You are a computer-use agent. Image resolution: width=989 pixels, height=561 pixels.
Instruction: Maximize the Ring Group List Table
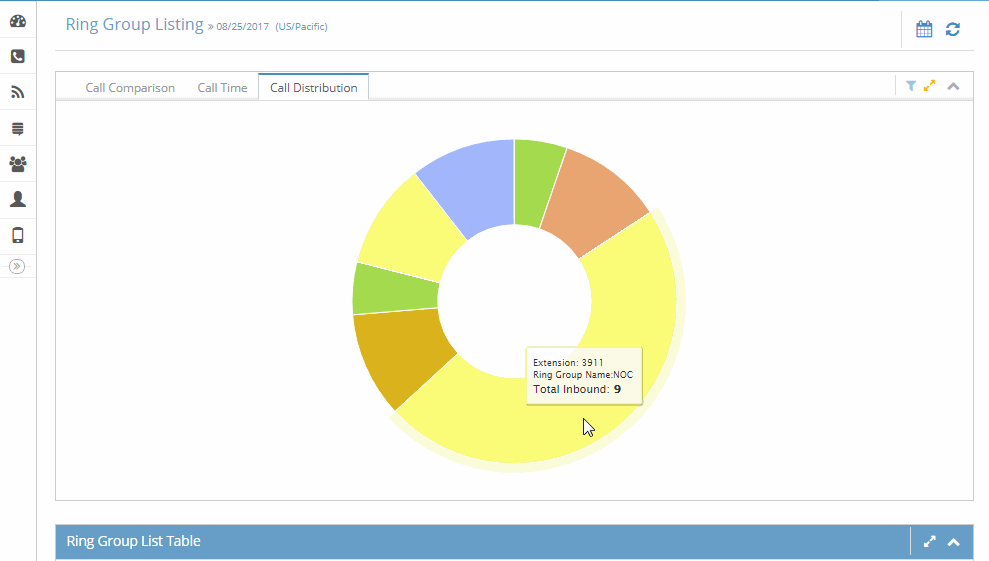pyautogui.click(x=929, y=541)
